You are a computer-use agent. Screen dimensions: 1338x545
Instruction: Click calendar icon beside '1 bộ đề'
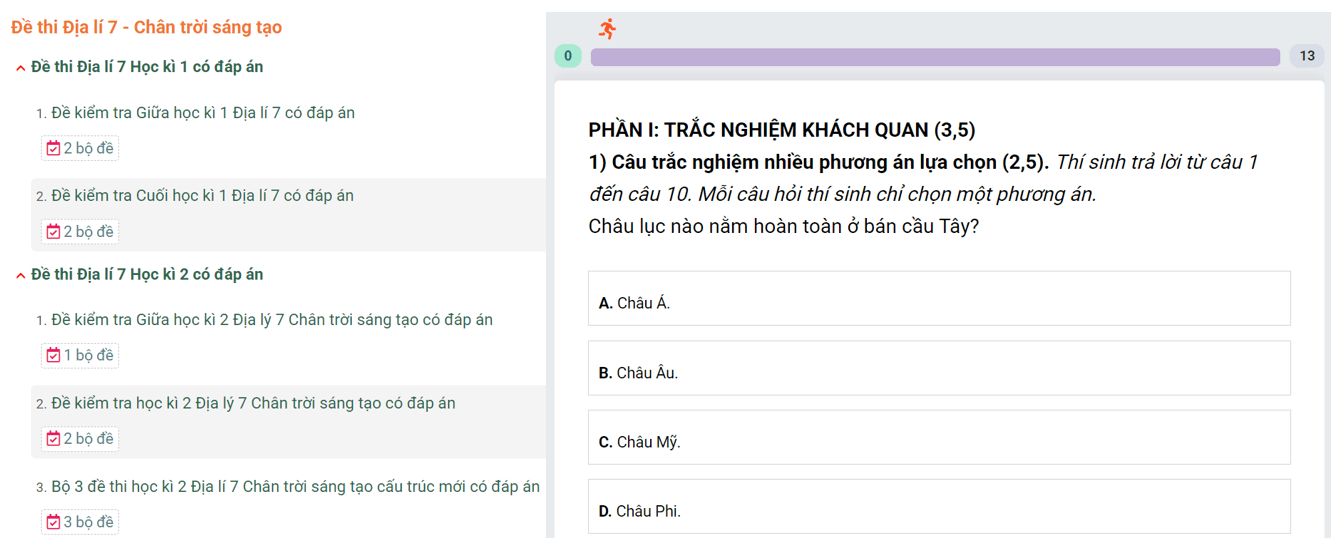coord(54,356)
